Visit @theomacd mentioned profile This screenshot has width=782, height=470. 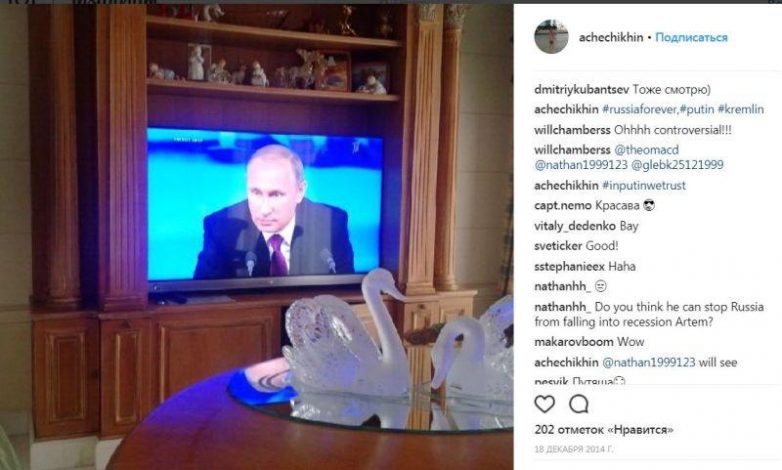coord(646,150)
